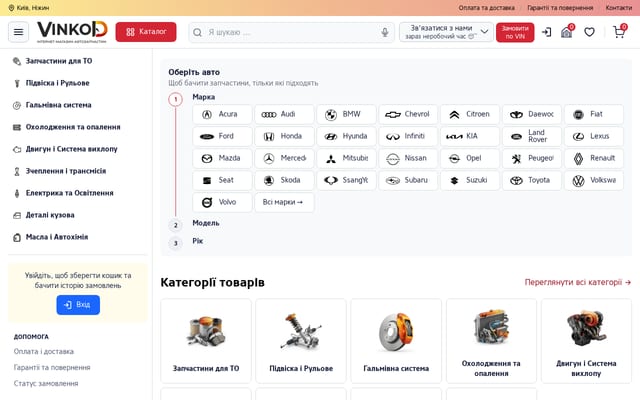Select Renault brand
Screen dimensions: 640x400
[594, 158]
